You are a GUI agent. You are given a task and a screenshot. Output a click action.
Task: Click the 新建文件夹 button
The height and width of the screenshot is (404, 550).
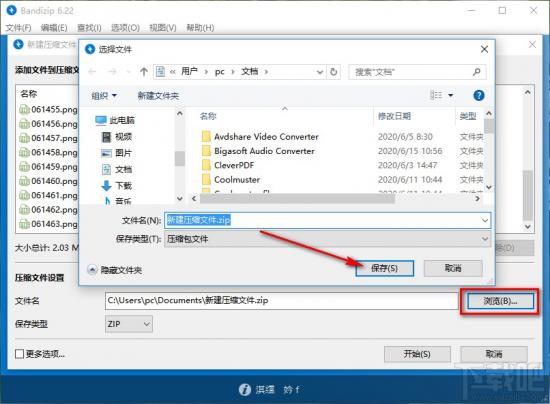pos(158,96)
